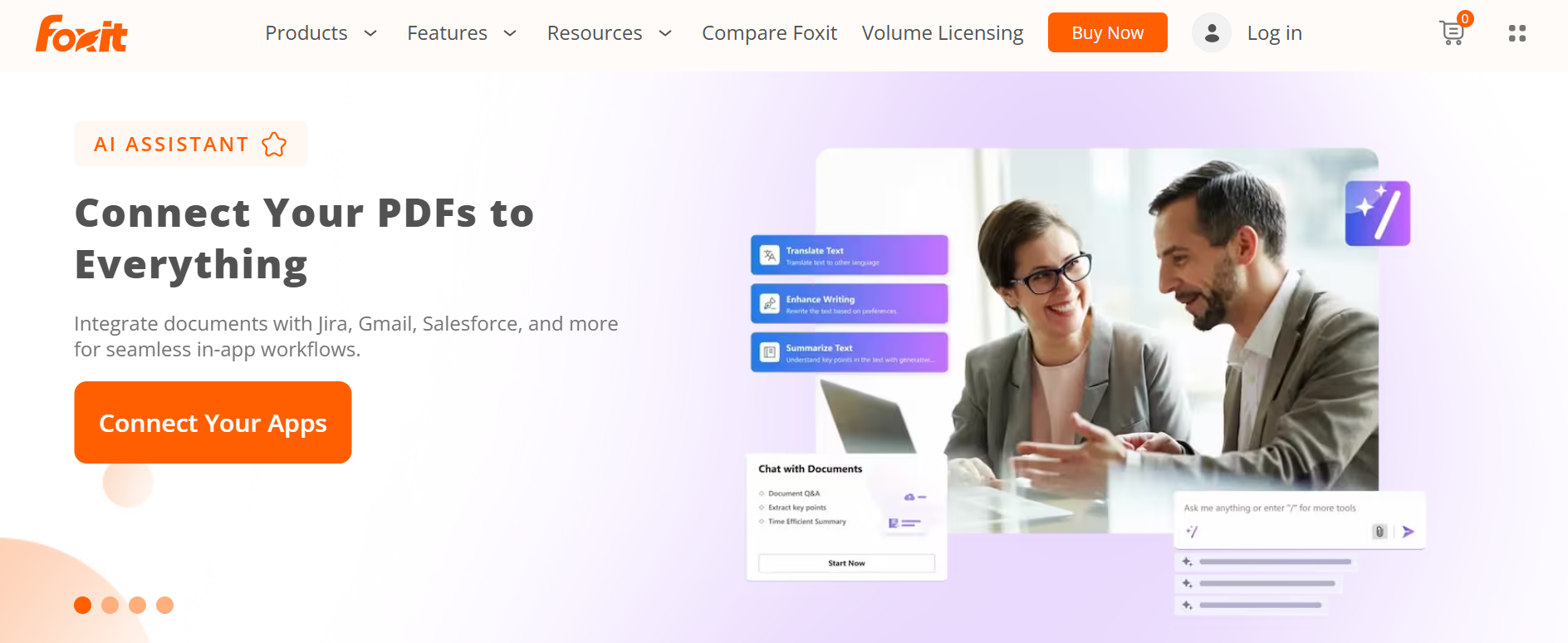Click the Translate Text icon card
This screenshot has height=643, width=1568.
[x=770, y=255]
